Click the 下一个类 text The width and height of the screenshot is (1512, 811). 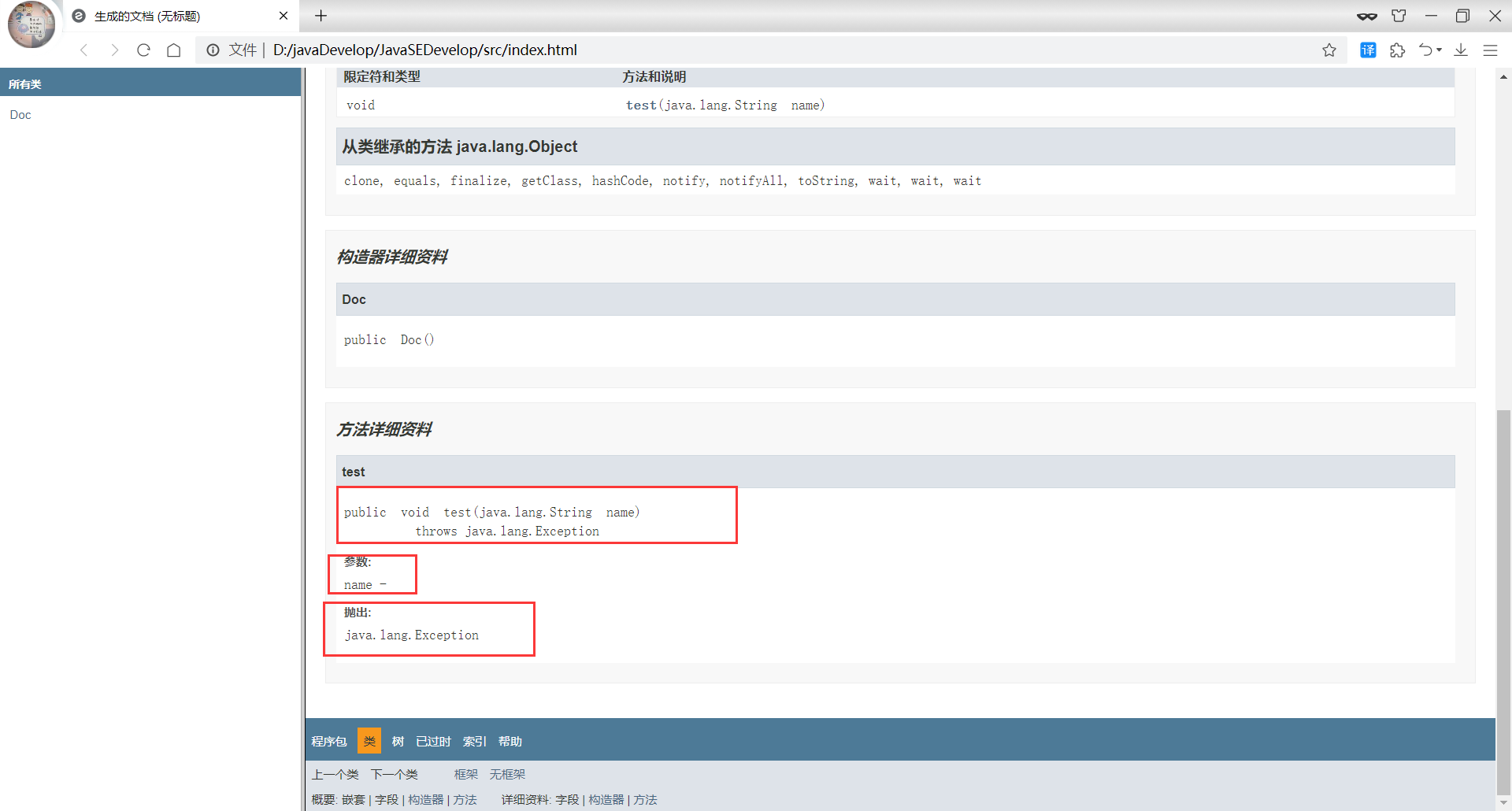395,775
